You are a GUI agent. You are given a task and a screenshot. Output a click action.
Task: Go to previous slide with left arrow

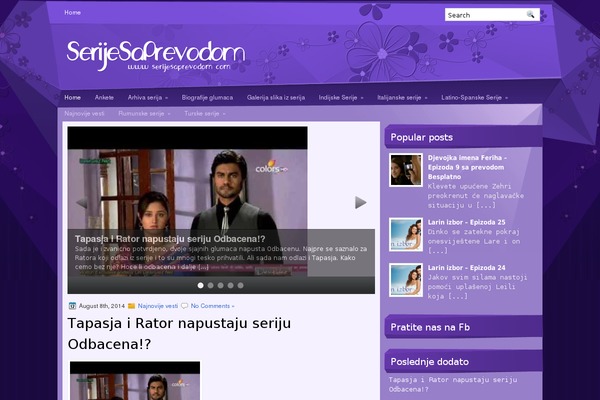82,203
